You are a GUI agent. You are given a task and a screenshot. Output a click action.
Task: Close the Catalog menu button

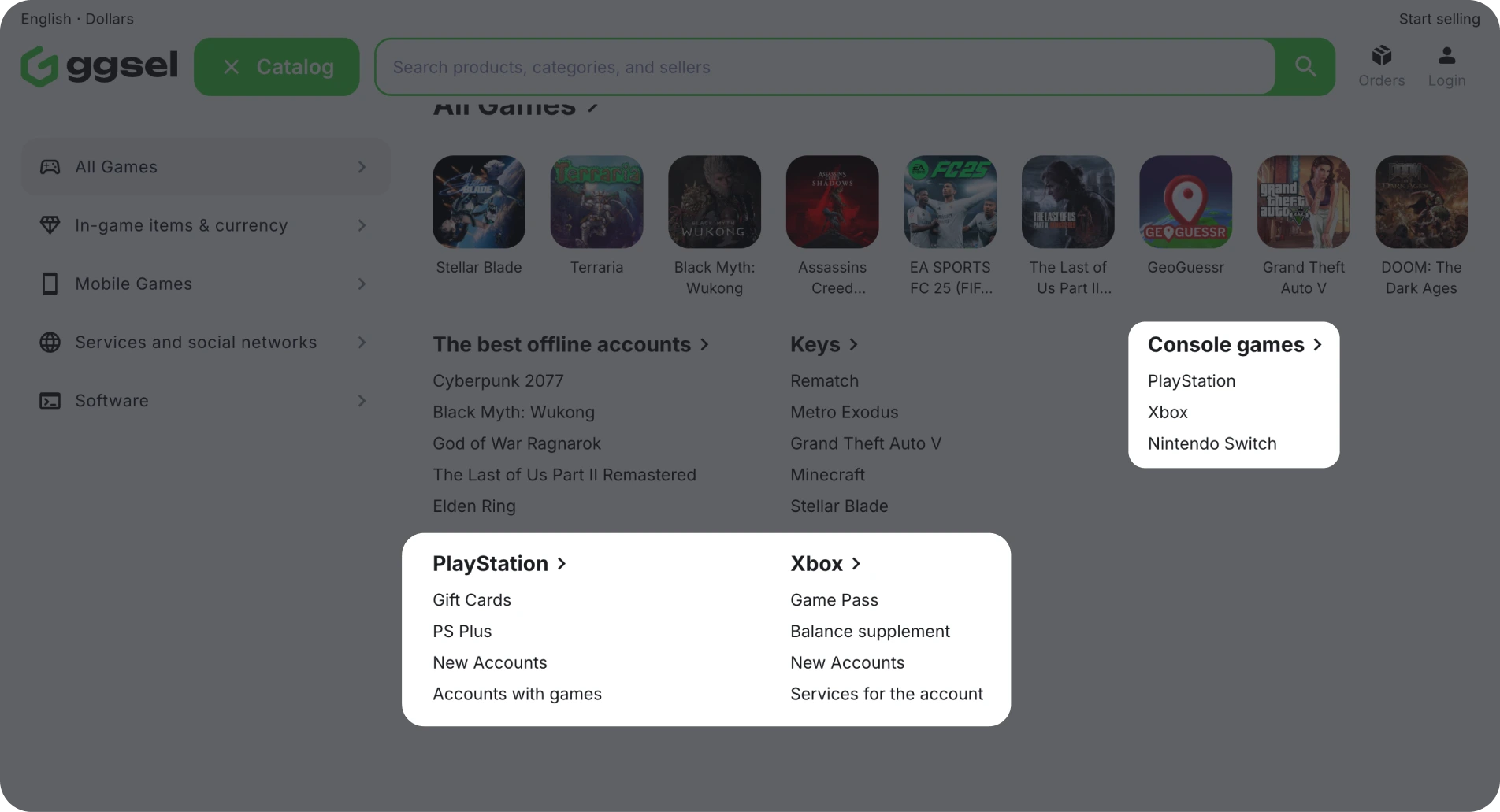coord(277,67)
